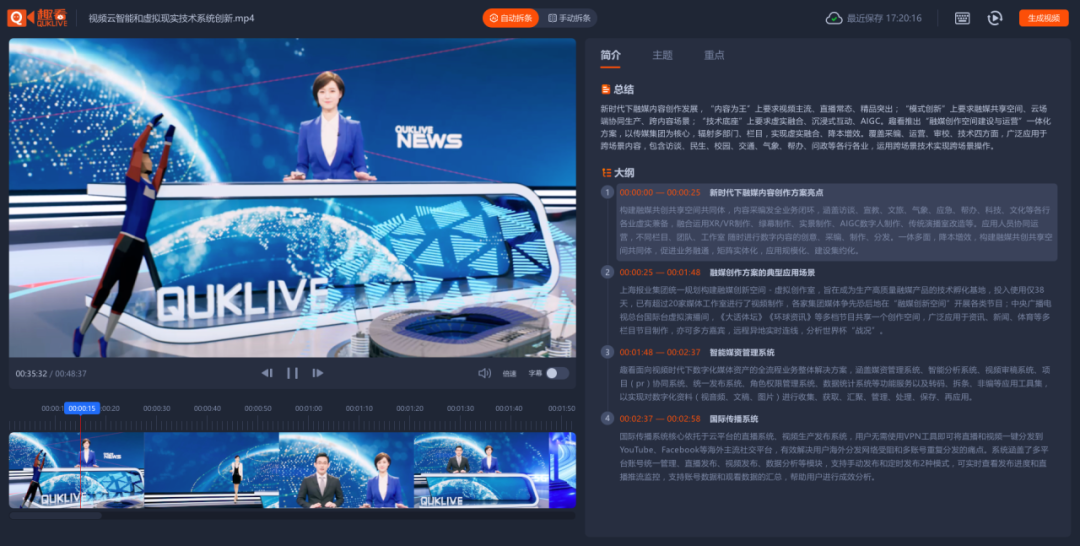Select outline step number 1 marker
1080x546 pixels.
pos(607,192)
